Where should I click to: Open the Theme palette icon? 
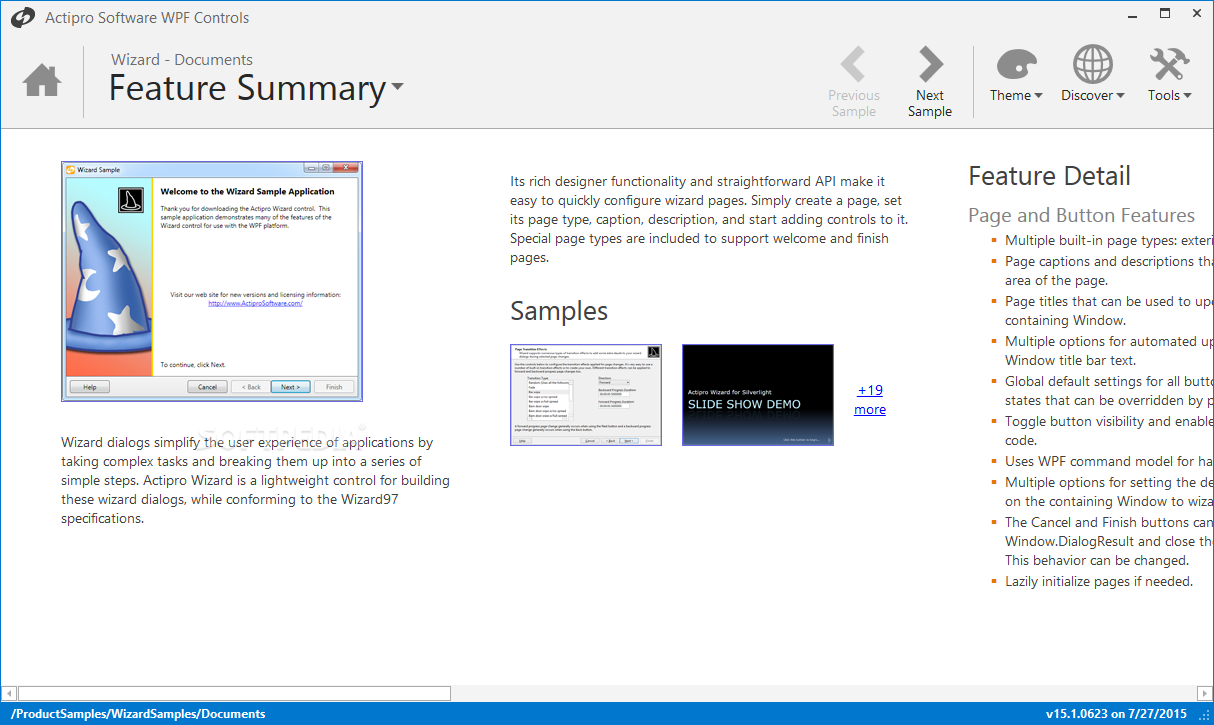[1016, 64]
